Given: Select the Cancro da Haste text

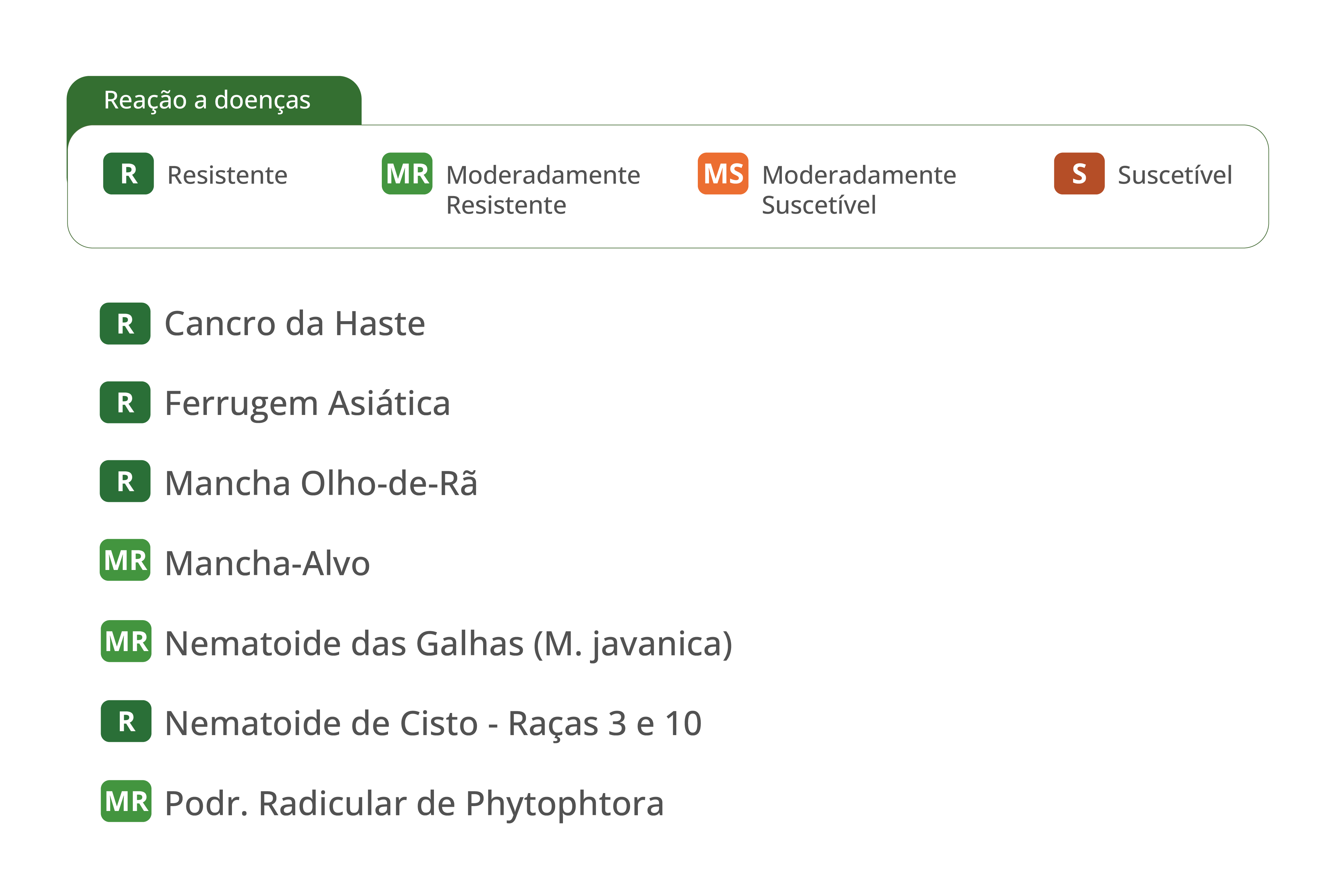Looking at the screenshot, I should point(295,323).
